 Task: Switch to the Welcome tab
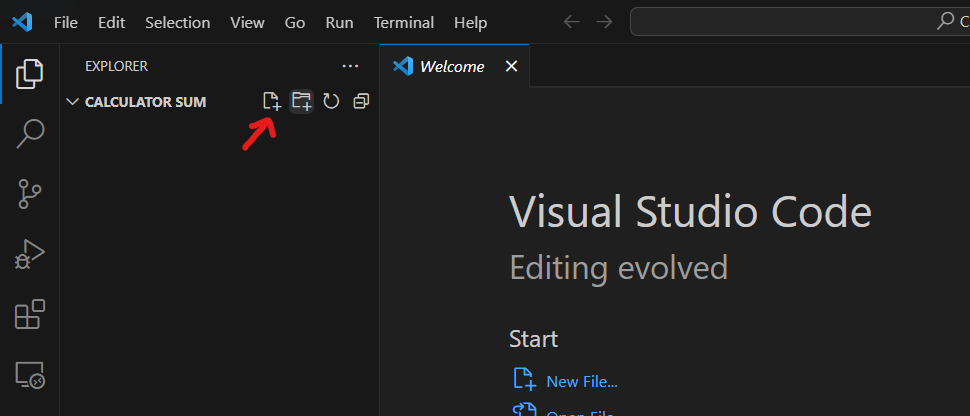[x=451, y=67]
